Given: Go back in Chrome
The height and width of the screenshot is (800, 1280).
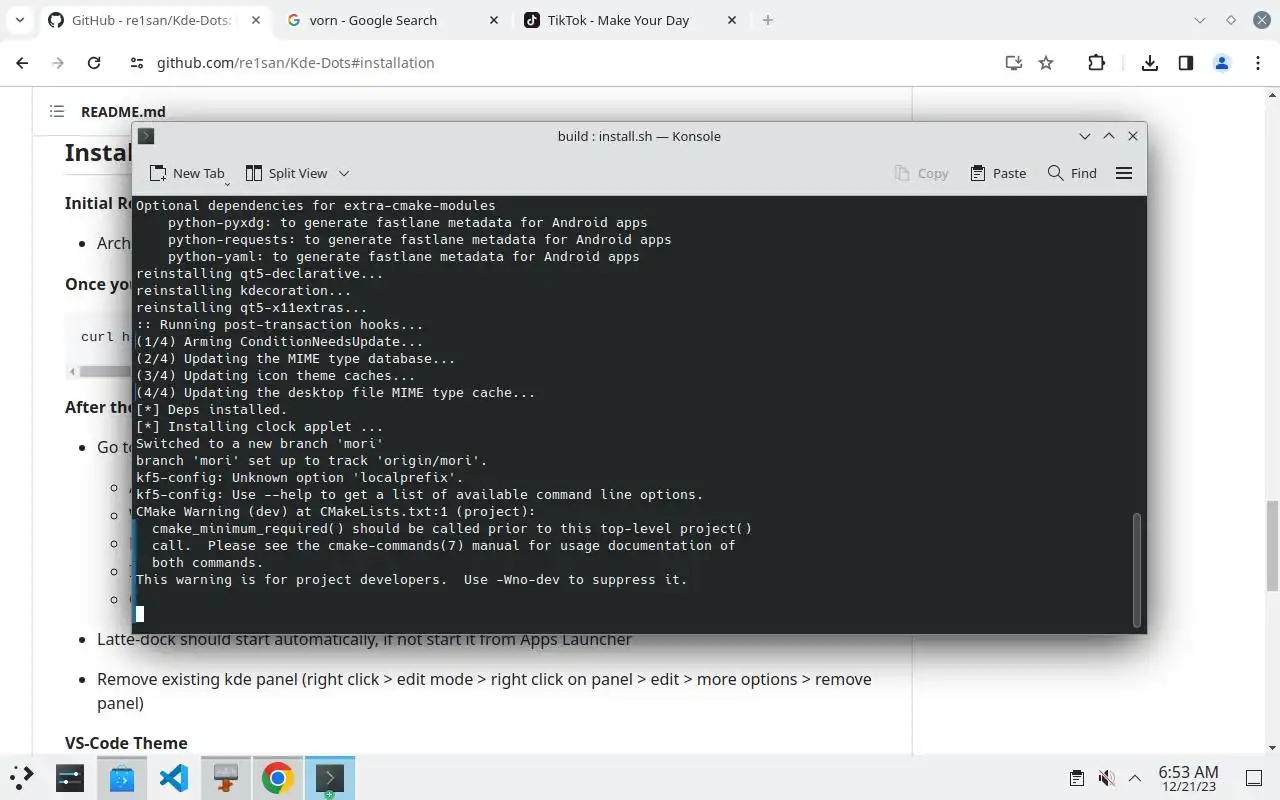Looking at the screenshot, I should click(22, 62).
